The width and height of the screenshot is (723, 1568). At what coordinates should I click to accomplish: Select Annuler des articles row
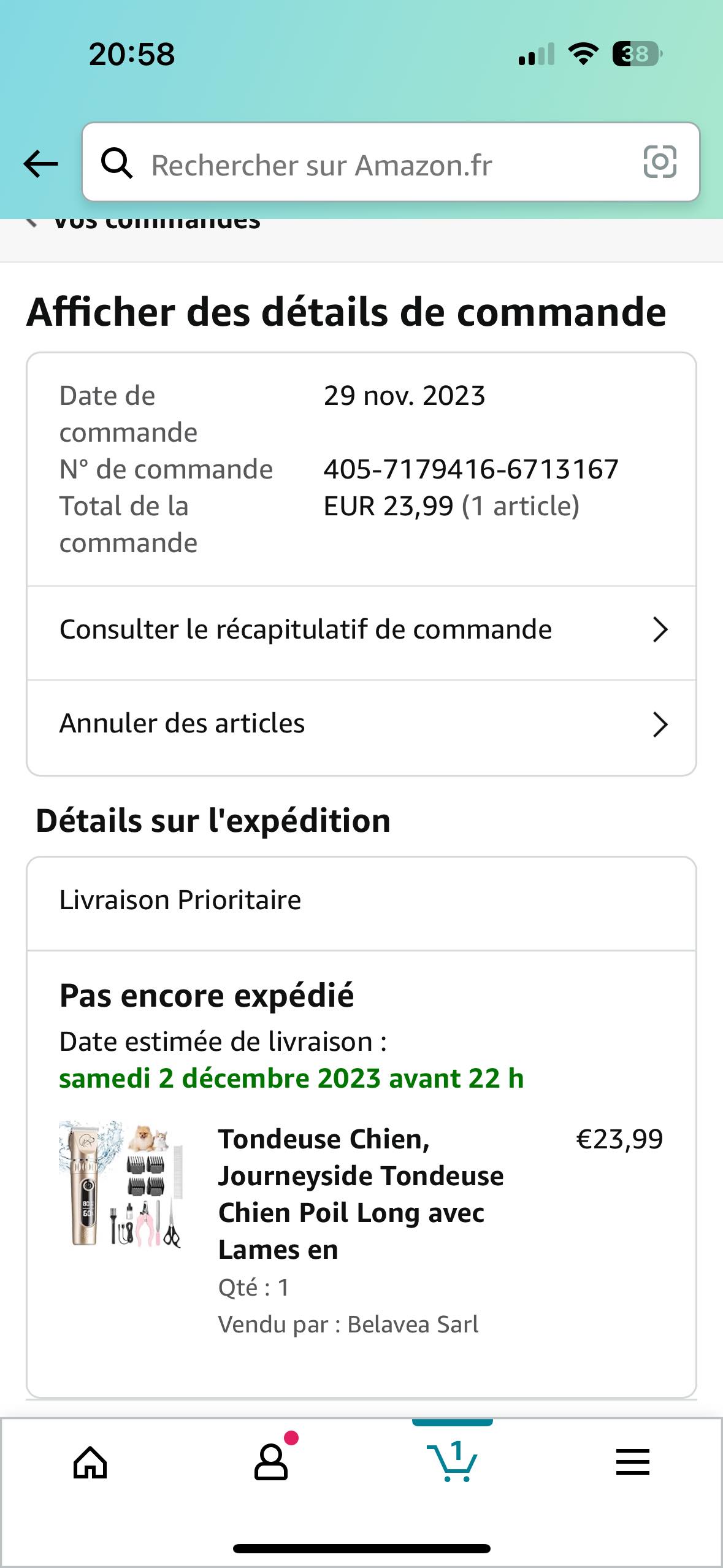[x=182, y=724]
